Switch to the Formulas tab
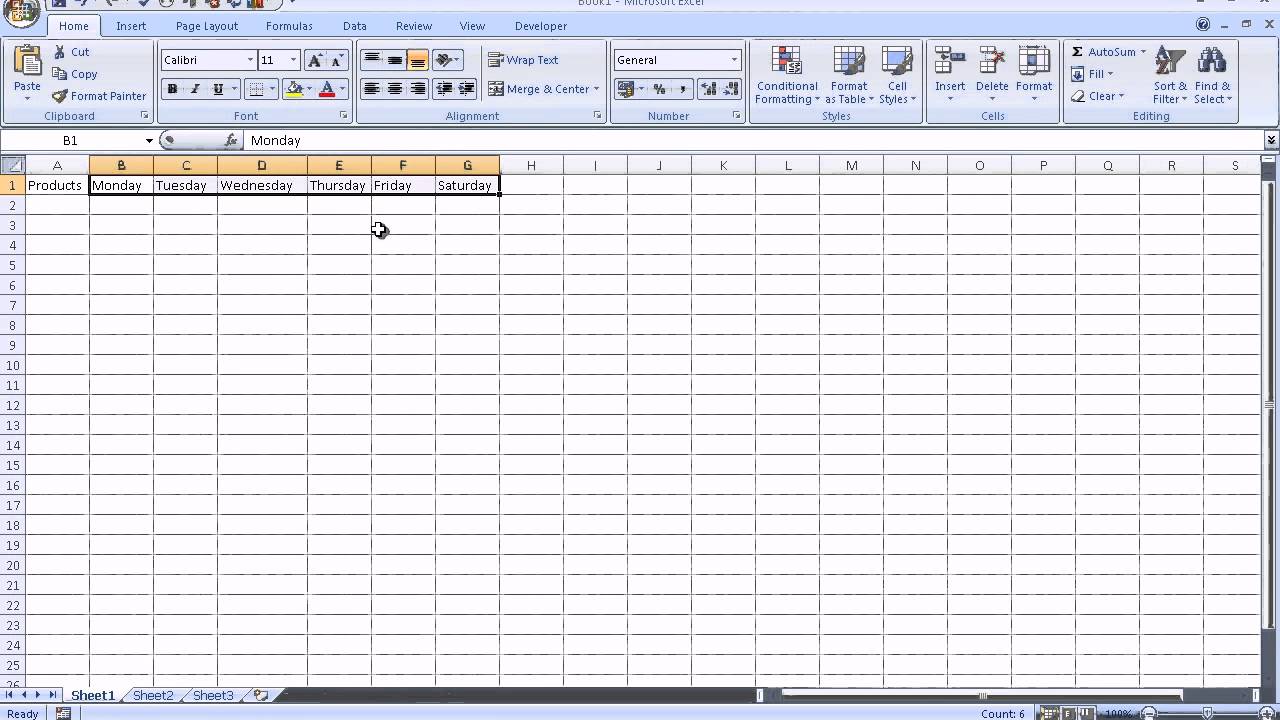 click(289, 26)
